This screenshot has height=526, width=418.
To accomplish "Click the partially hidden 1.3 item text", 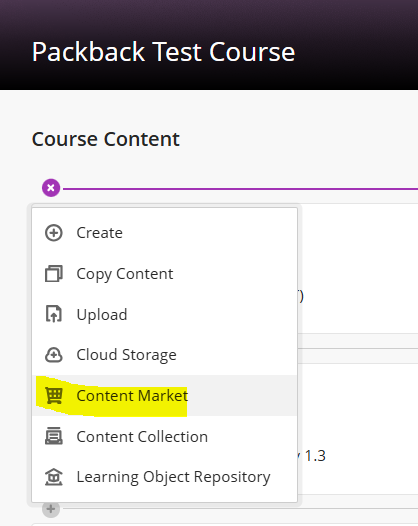I will (315, 456).
